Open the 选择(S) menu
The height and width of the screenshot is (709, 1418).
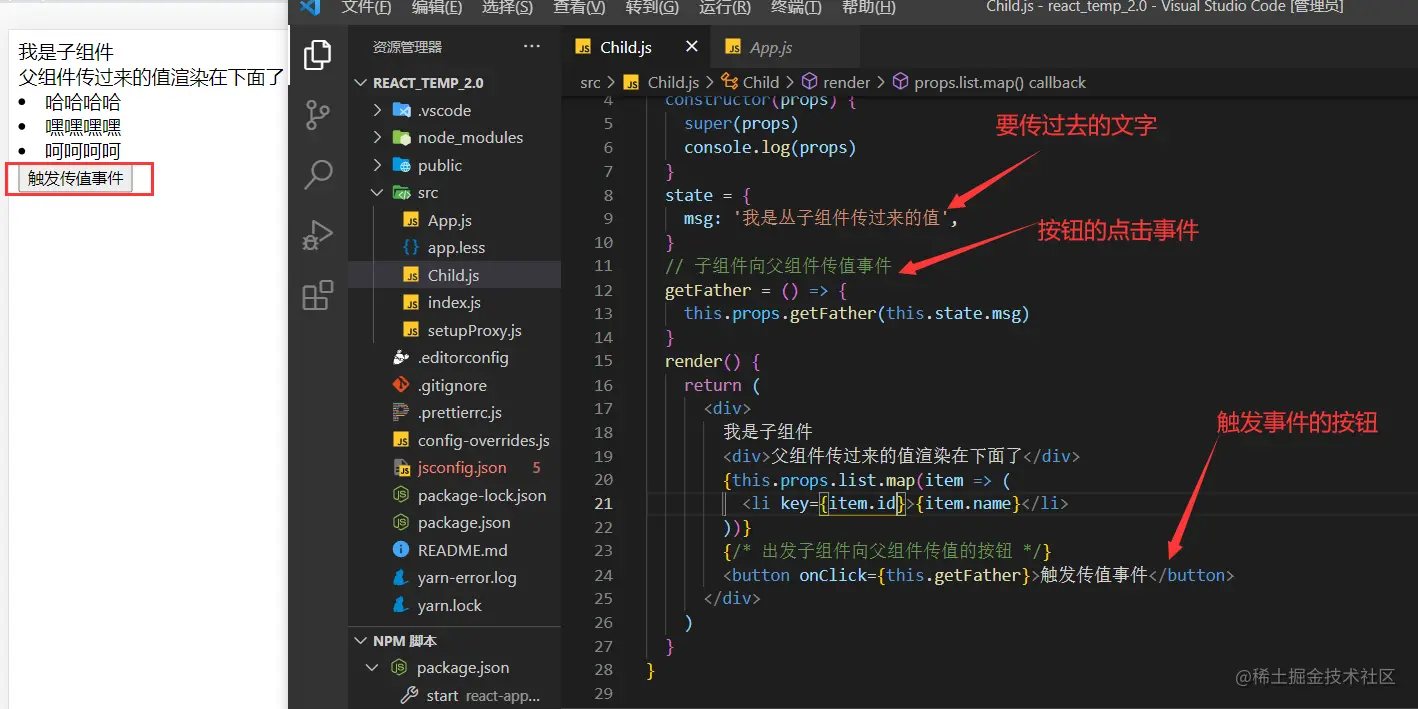507,7
